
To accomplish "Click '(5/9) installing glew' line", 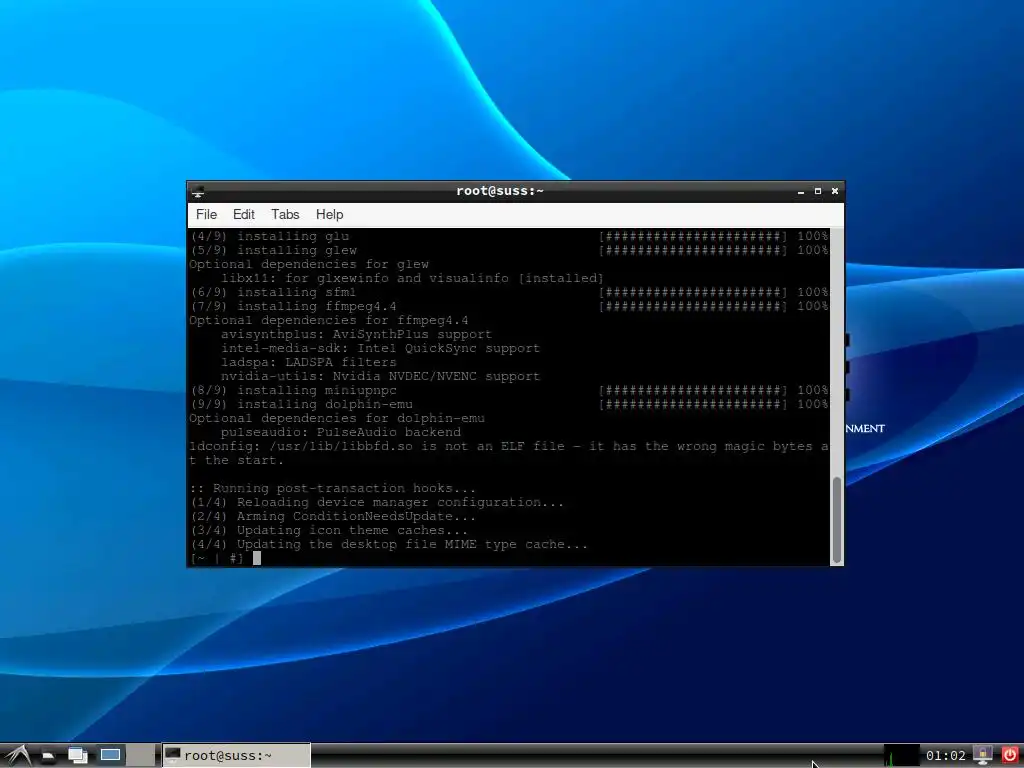I will pyautogui.click(x=273, y=250).
